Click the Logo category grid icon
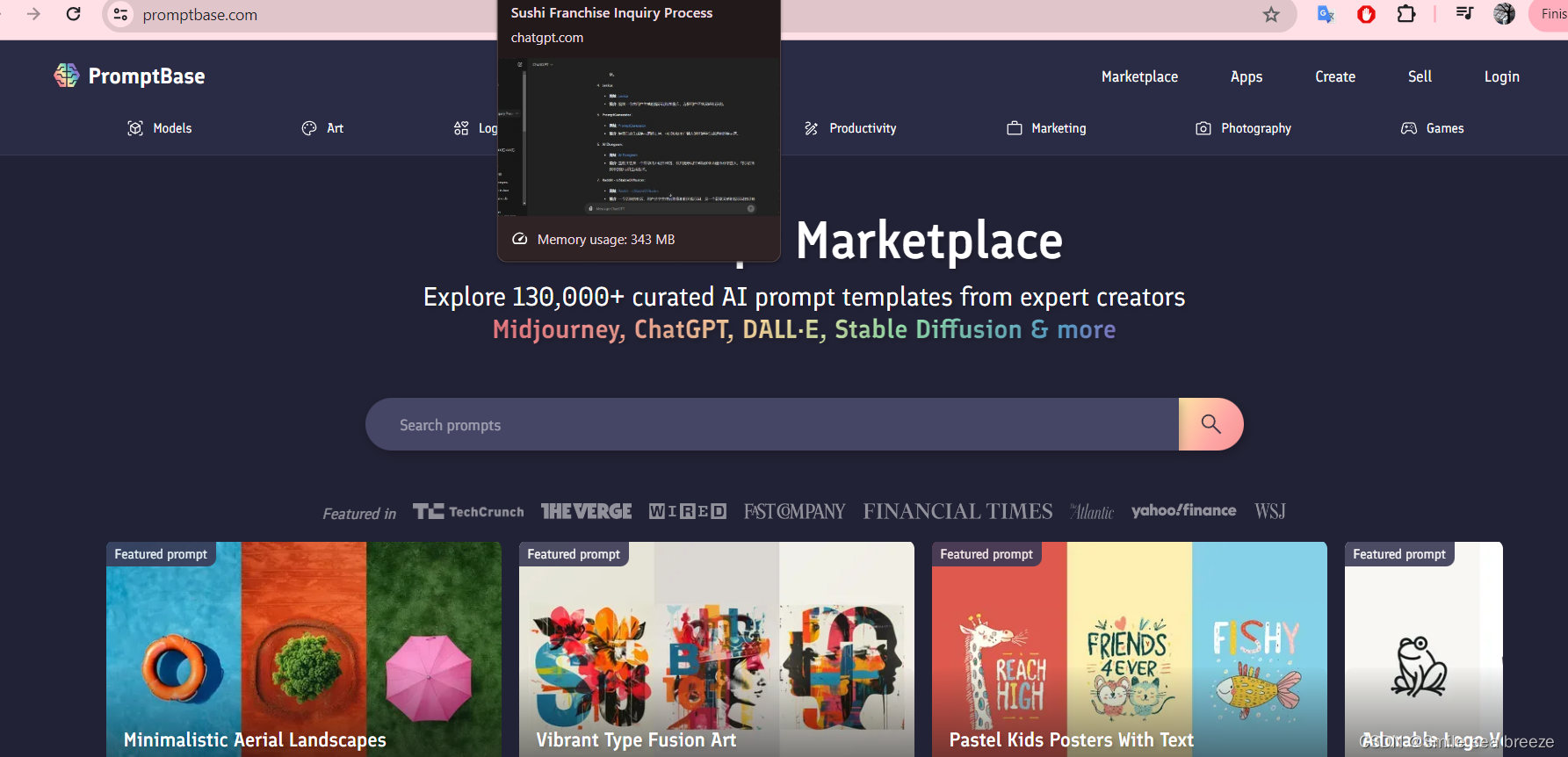The image size is (1568, 757). tap(461, 128)
